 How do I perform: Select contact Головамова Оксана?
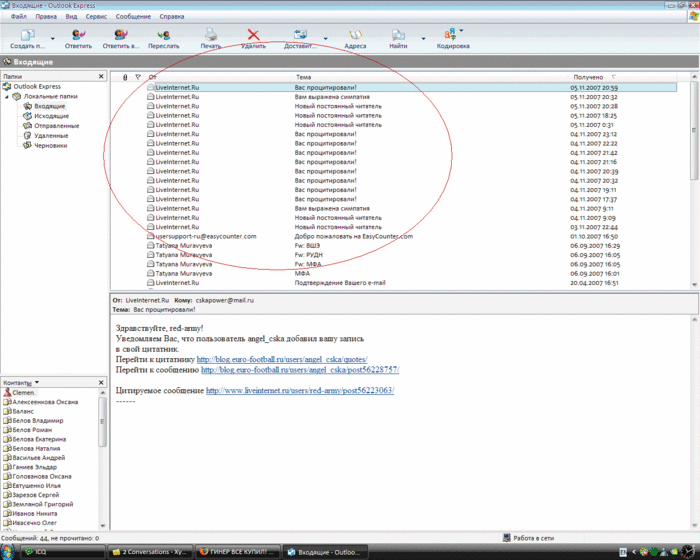[x=42, y=476]
